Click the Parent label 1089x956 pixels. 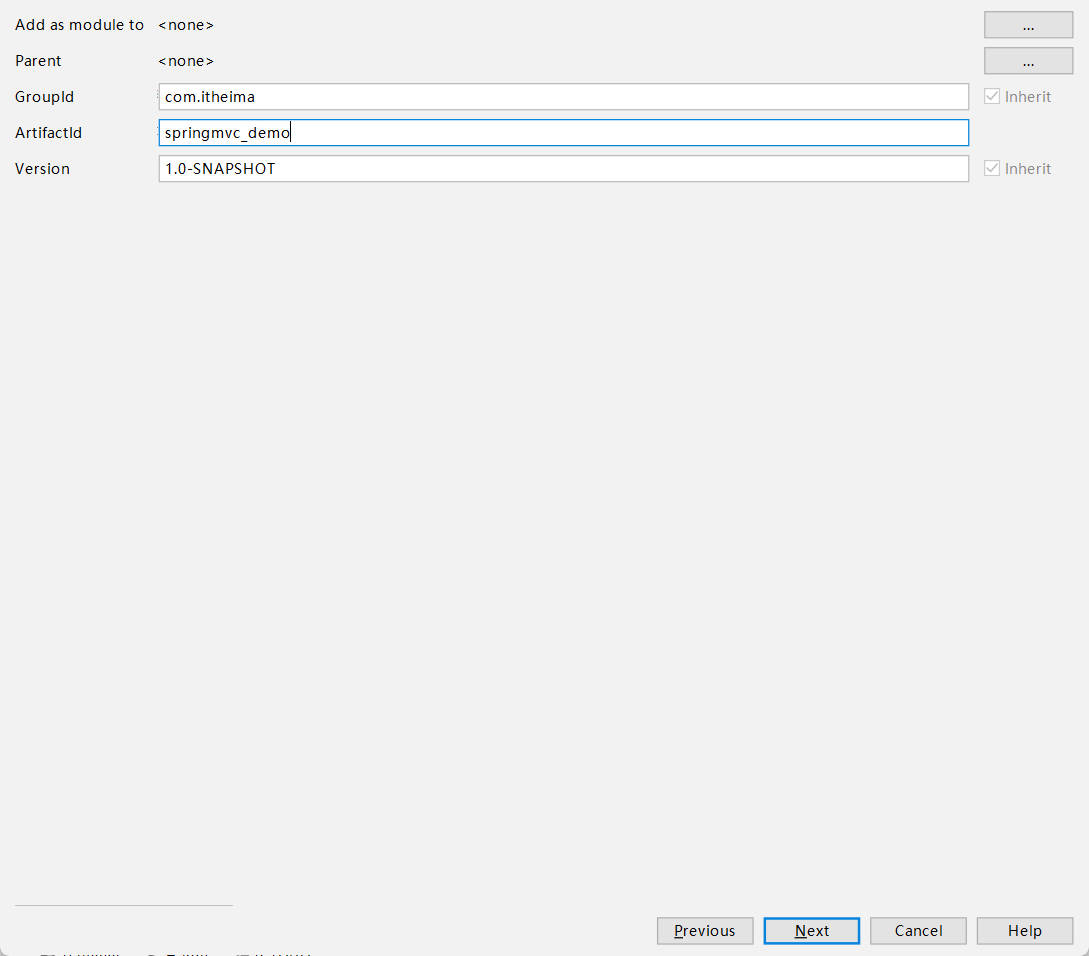[38, 61]
